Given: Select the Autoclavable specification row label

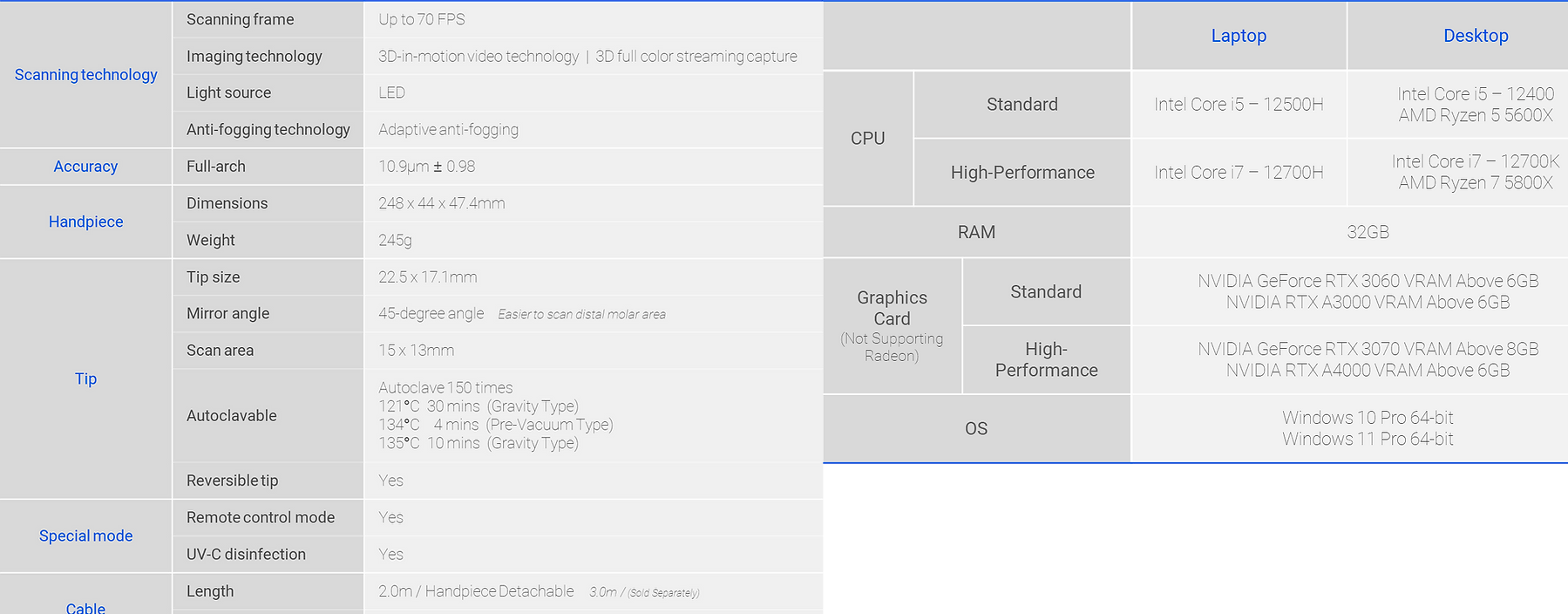Looking at the screenshot, I should click(232, 416).
